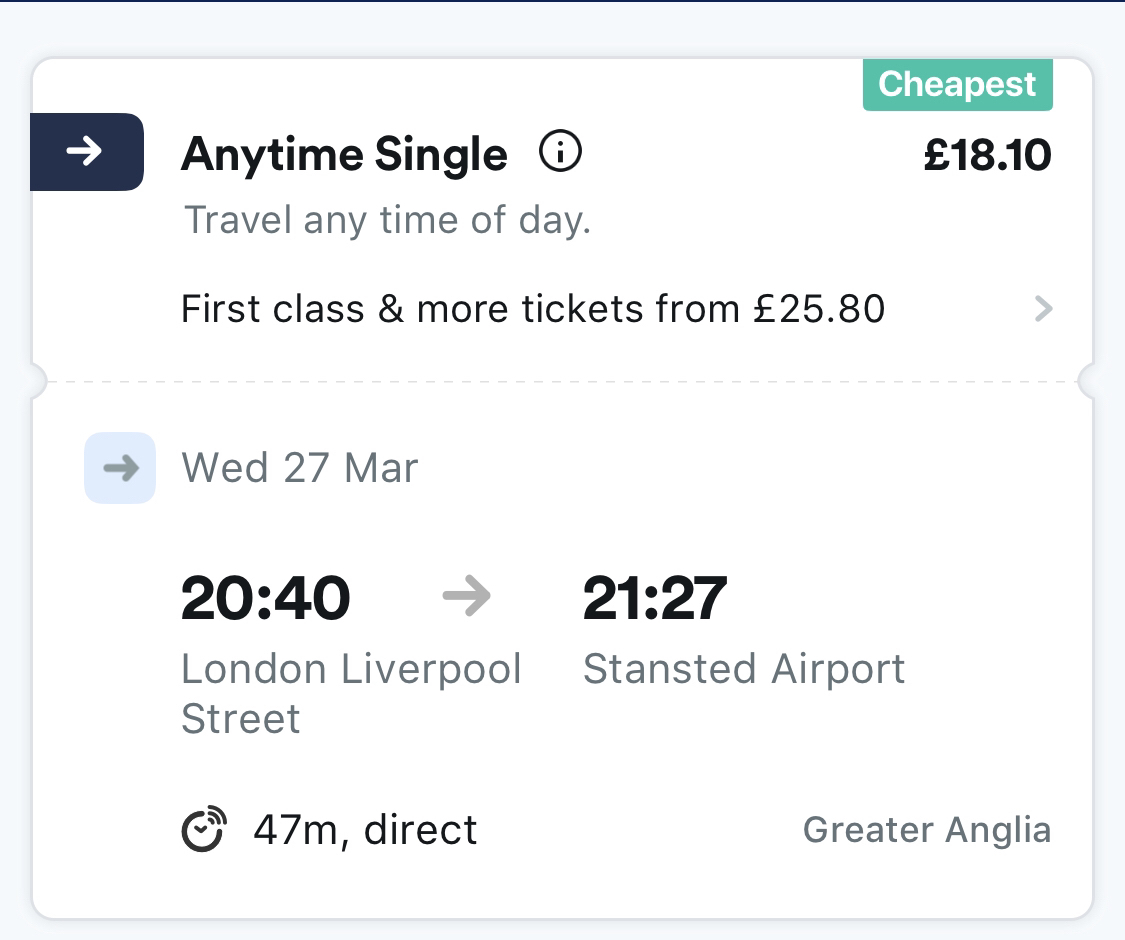Viewport: 1125px width, 940px height.
Task: Click the 21:27 arrival time
Action: pos(654,598)
